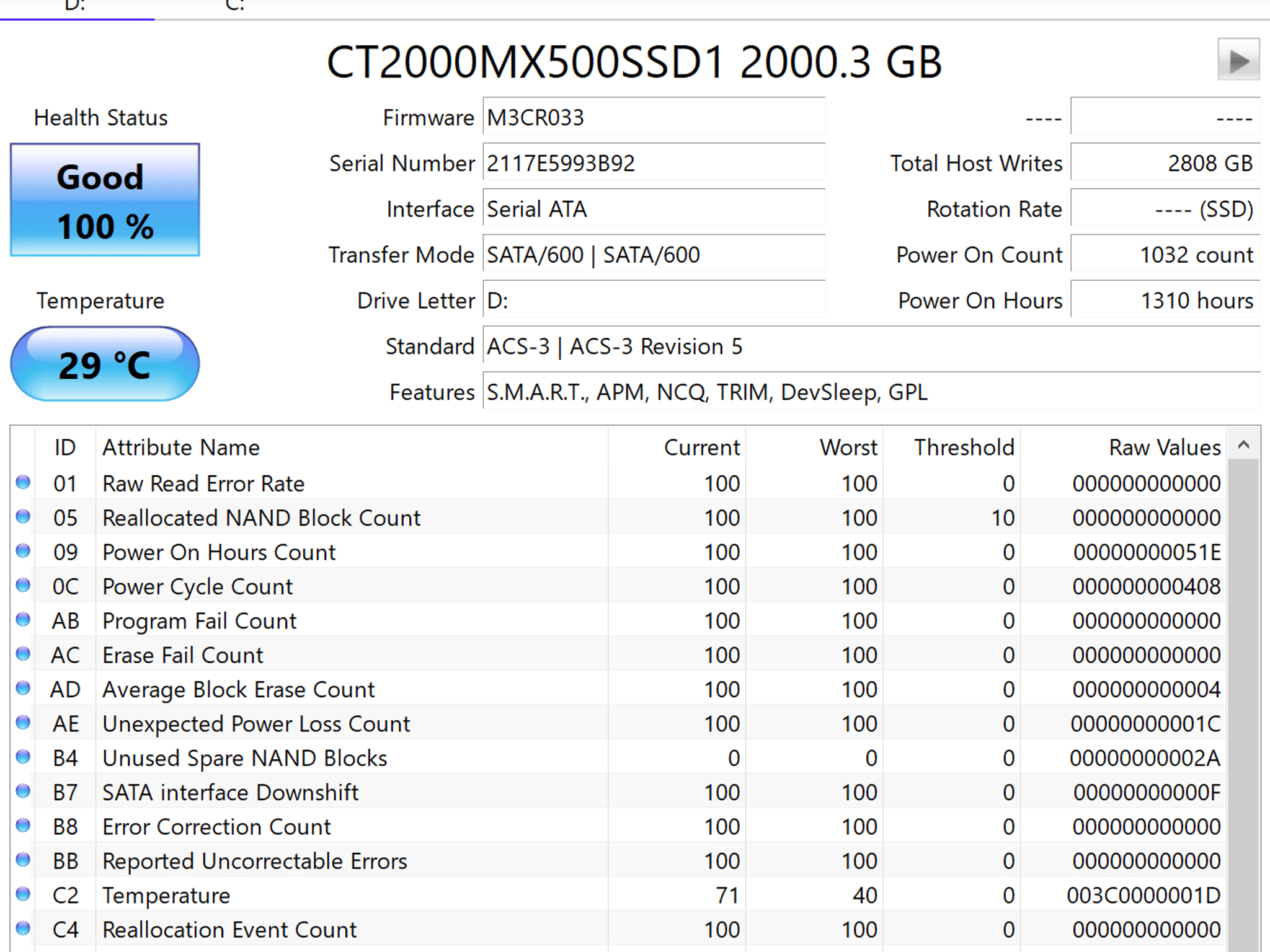1270x952 pixels.
Task: Select the Reallocated NAND Block Count row text
Action: coord(261,518)
